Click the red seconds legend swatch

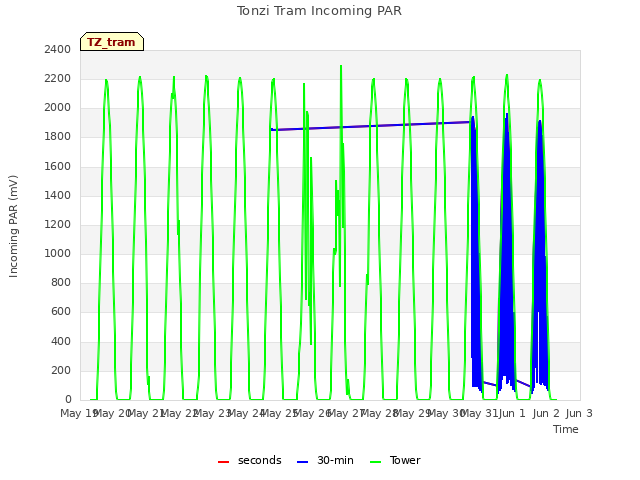223,462
